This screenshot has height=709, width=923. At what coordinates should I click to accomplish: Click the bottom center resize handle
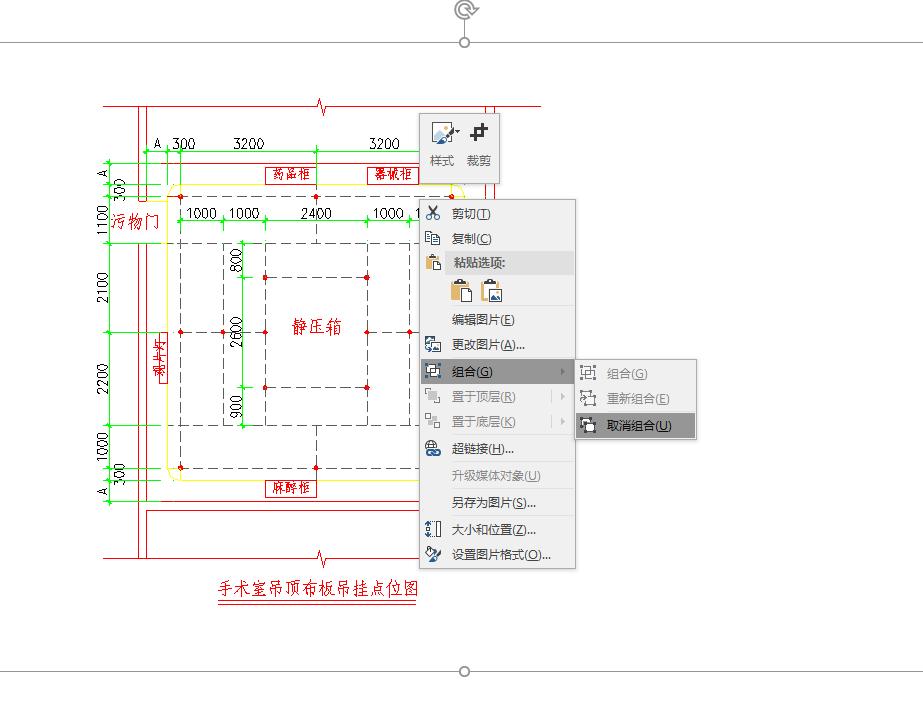click(x=464, y=671)
